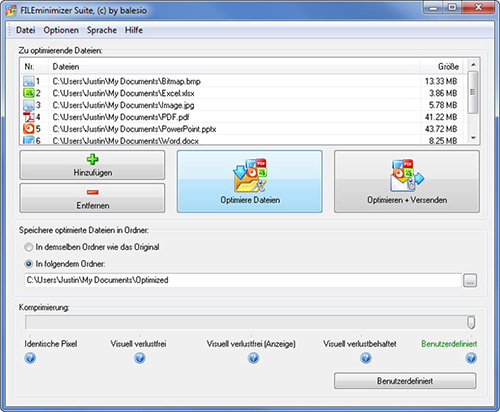The width and height of the screenshot is (500, 412).
Task: Click the bitmap file icon in row 1
Action: pos(29,81)
